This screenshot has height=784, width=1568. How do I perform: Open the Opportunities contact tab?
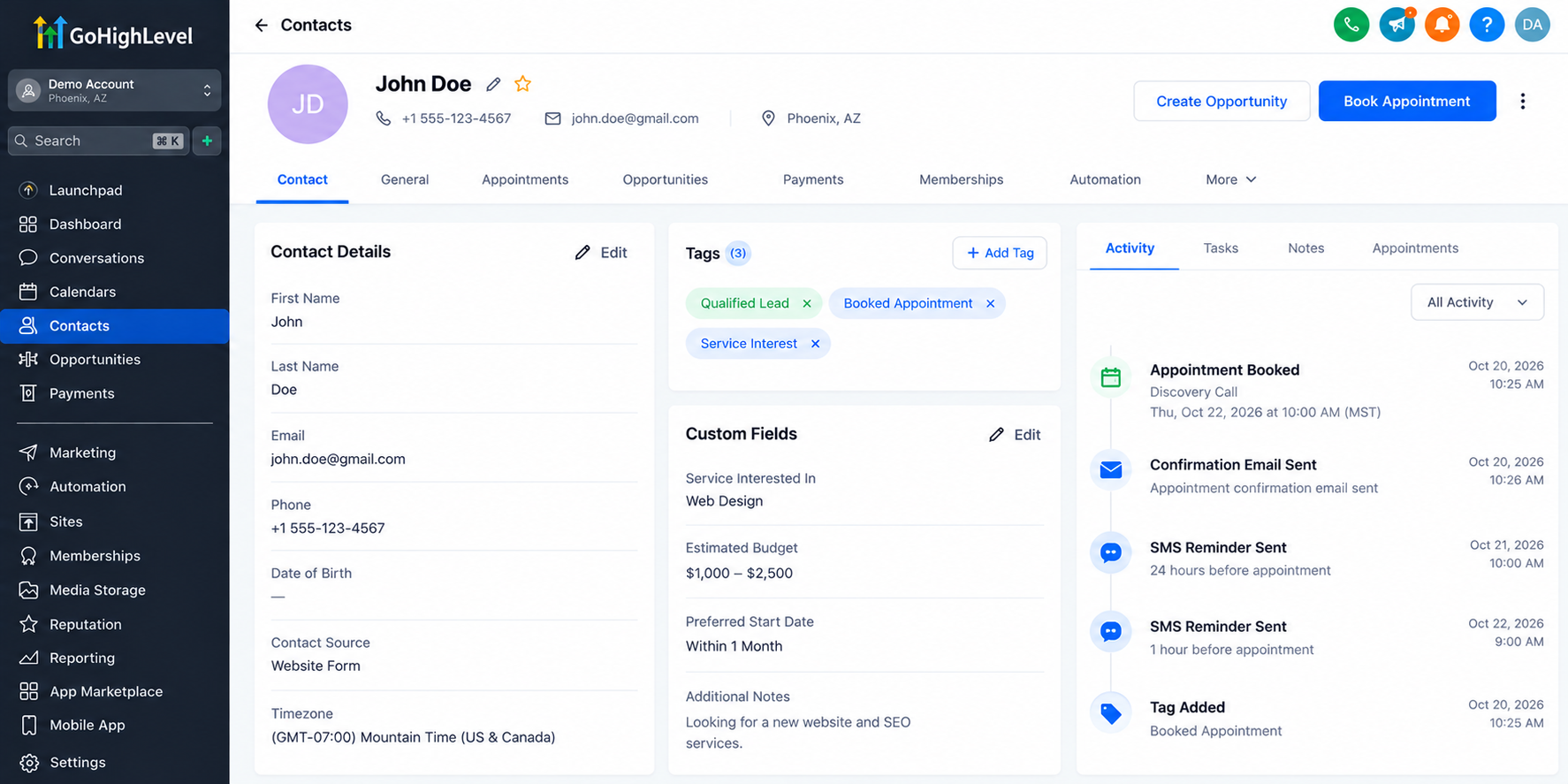666,179
